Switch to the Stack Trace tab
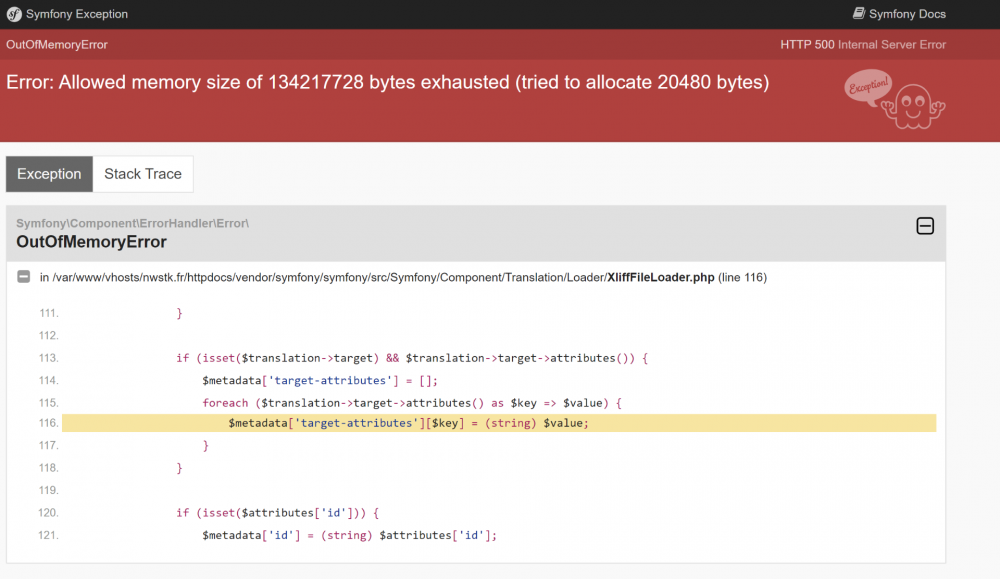 pyautogui.click(x=143, y=174)
